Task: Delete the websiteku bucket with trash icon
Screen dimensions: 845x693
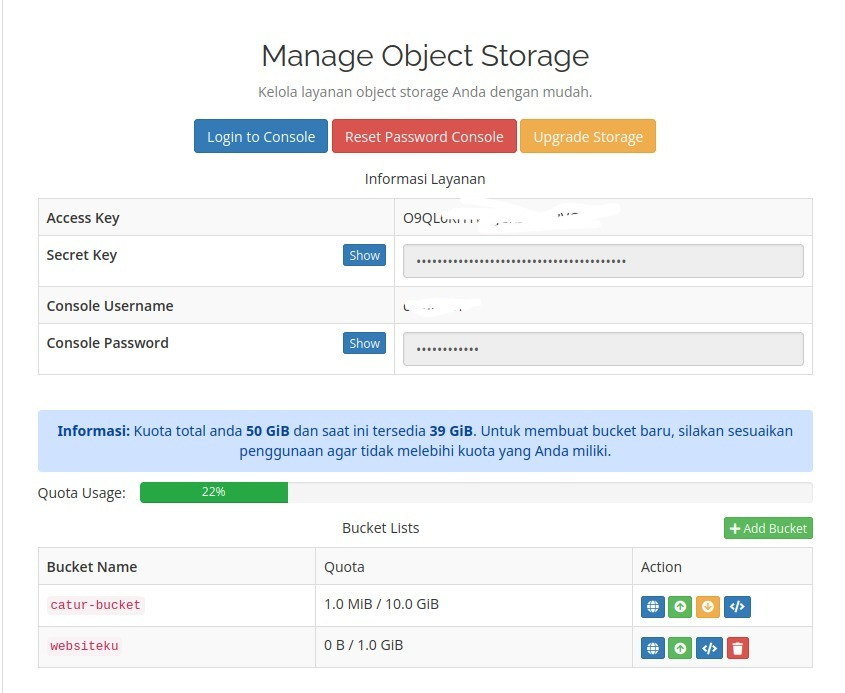Action: click(737, 648)
